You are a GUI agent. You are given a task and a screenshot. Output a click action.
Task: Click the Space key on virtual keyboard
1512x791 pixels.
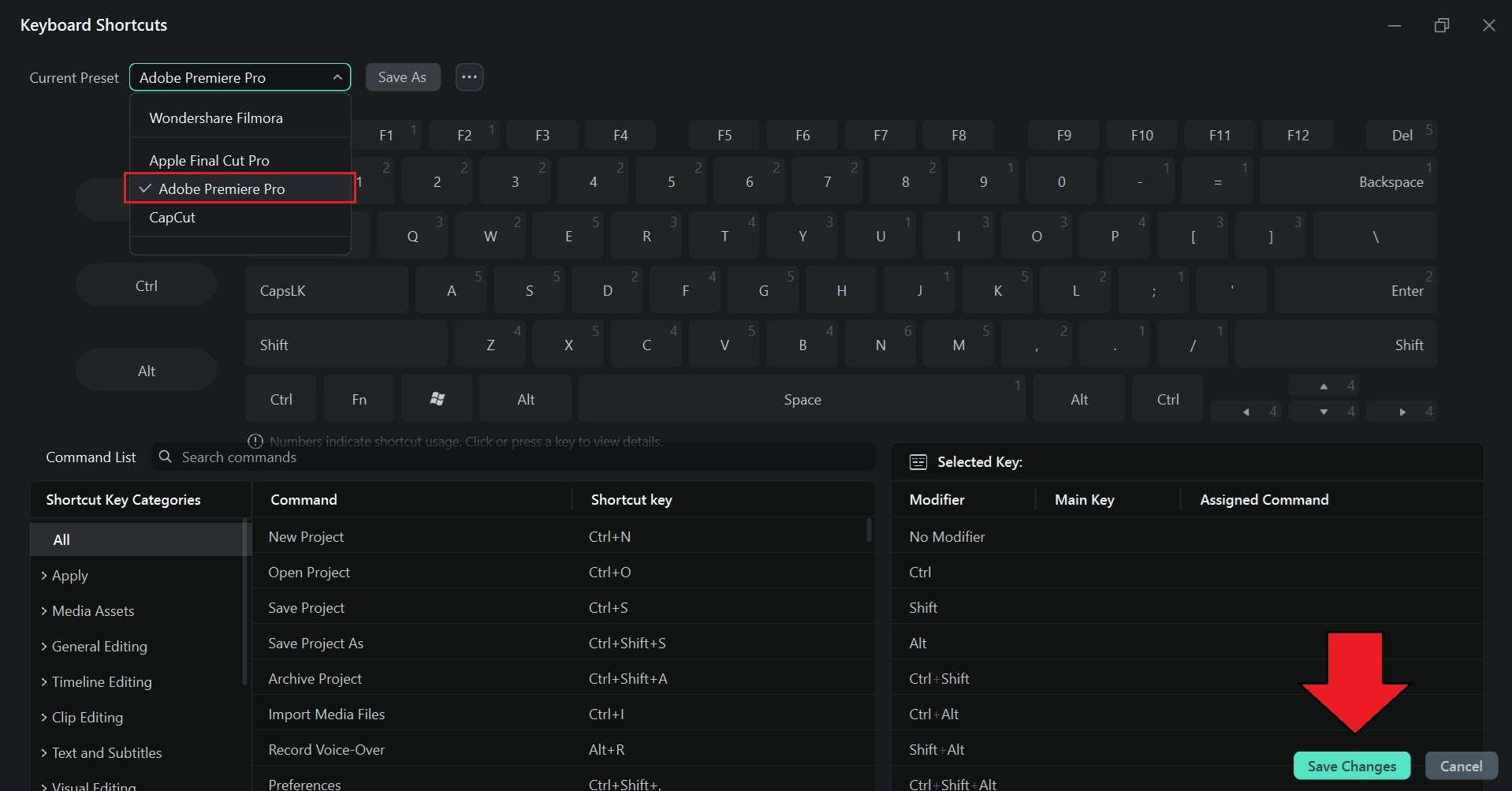803,399
